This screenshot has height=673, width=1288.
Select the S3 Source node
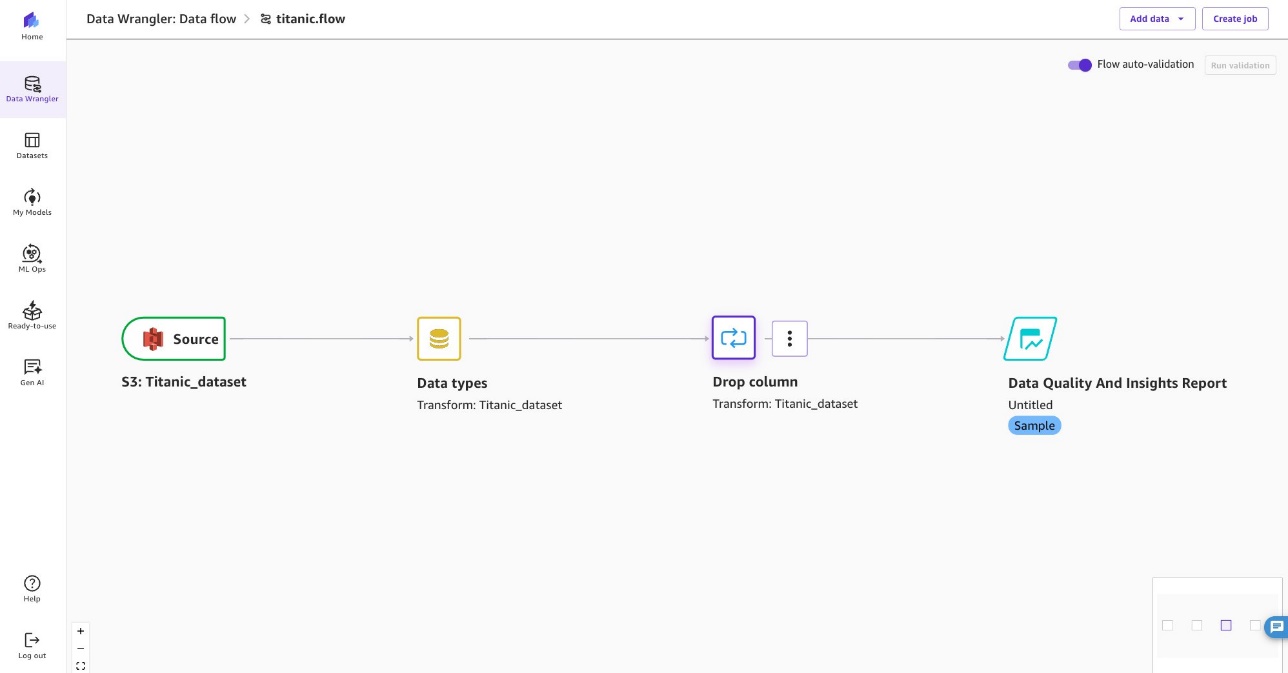174,339
